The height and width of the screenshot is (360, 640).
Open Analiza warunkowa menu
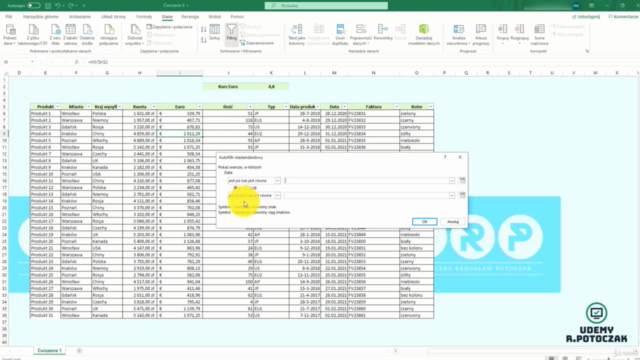(458, 35)
